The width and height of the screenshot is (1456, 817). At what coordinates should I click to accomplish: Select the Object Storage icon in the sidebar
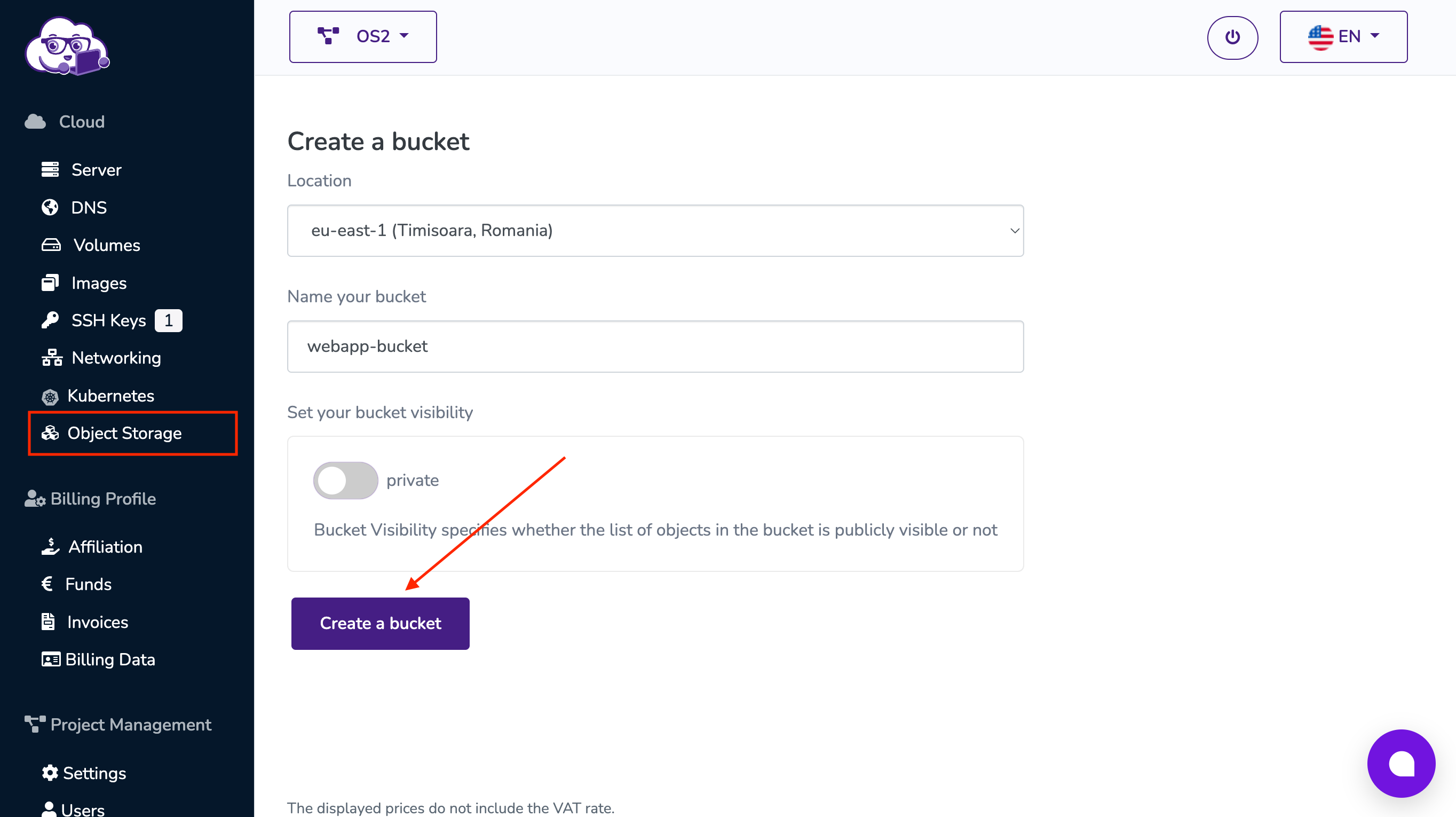pyautogui.click(x=50, y=433)
